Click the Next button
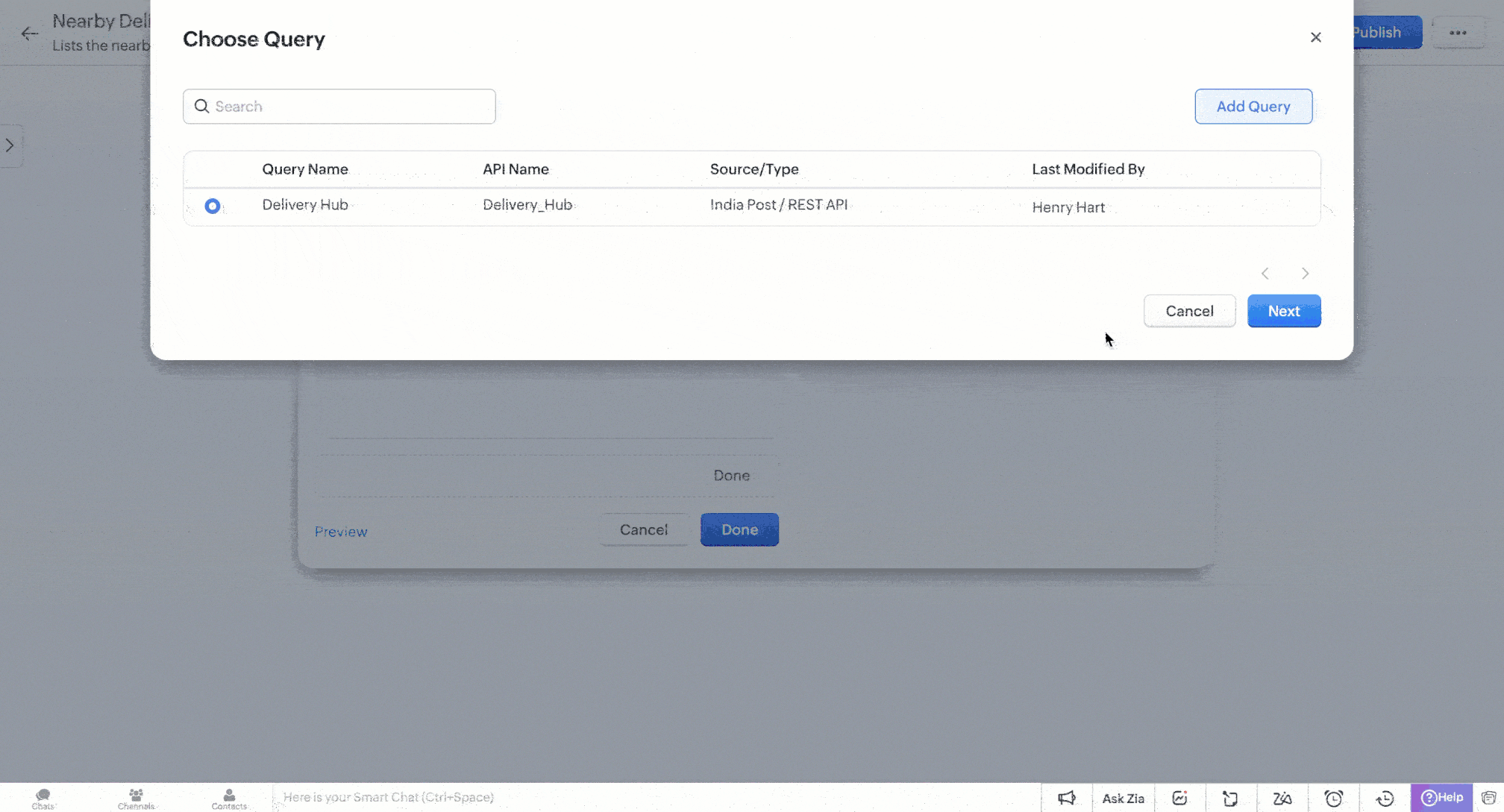The width and height of the screenshot is (1504, 812). 1284,311
